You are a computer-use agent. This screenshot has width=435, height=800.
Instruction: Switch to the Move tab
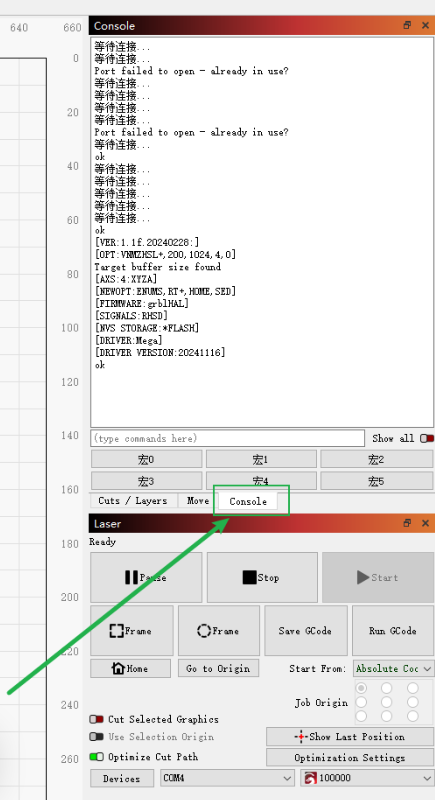(x=198, y=501)
